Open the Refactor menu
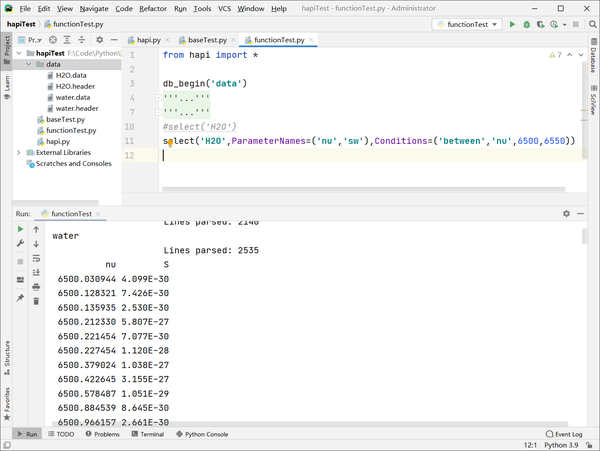Screen dimensions: 600x451 point(153,8)
